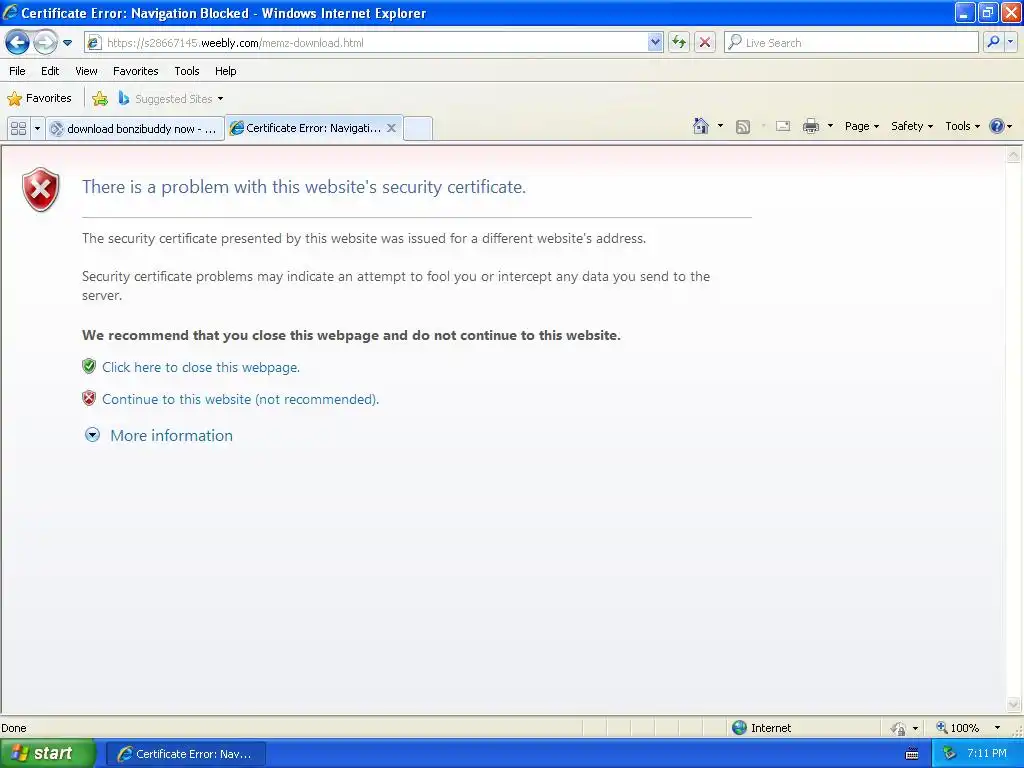This screenshot has width=1024, height=768.
Task: Expand the Home button dropdown arrow
Action: click(x=720, y=126)
